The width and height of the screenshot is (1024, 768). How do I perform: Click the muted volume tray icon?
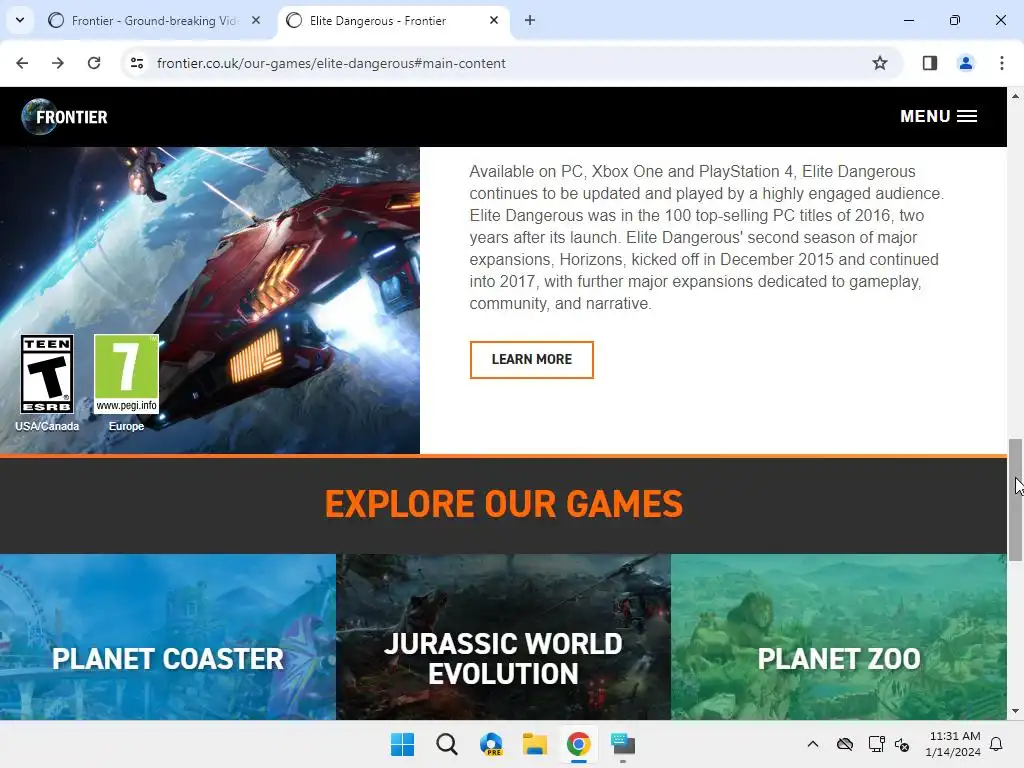[x=903, y=744]
